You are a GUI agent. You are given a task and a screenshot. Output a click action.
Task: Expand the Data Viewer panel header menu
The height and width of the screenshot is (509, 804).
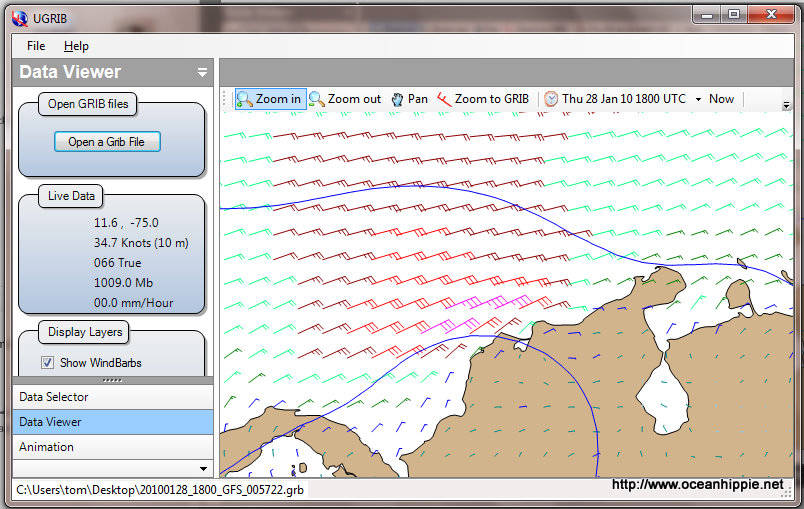[202, 72]
